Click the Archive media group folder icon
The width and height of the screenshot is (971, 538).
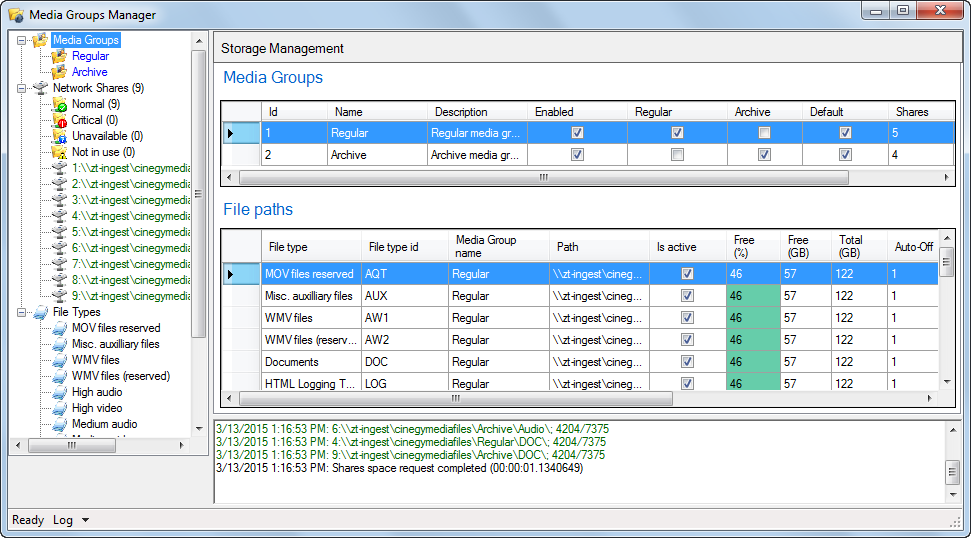pos(59,72)
